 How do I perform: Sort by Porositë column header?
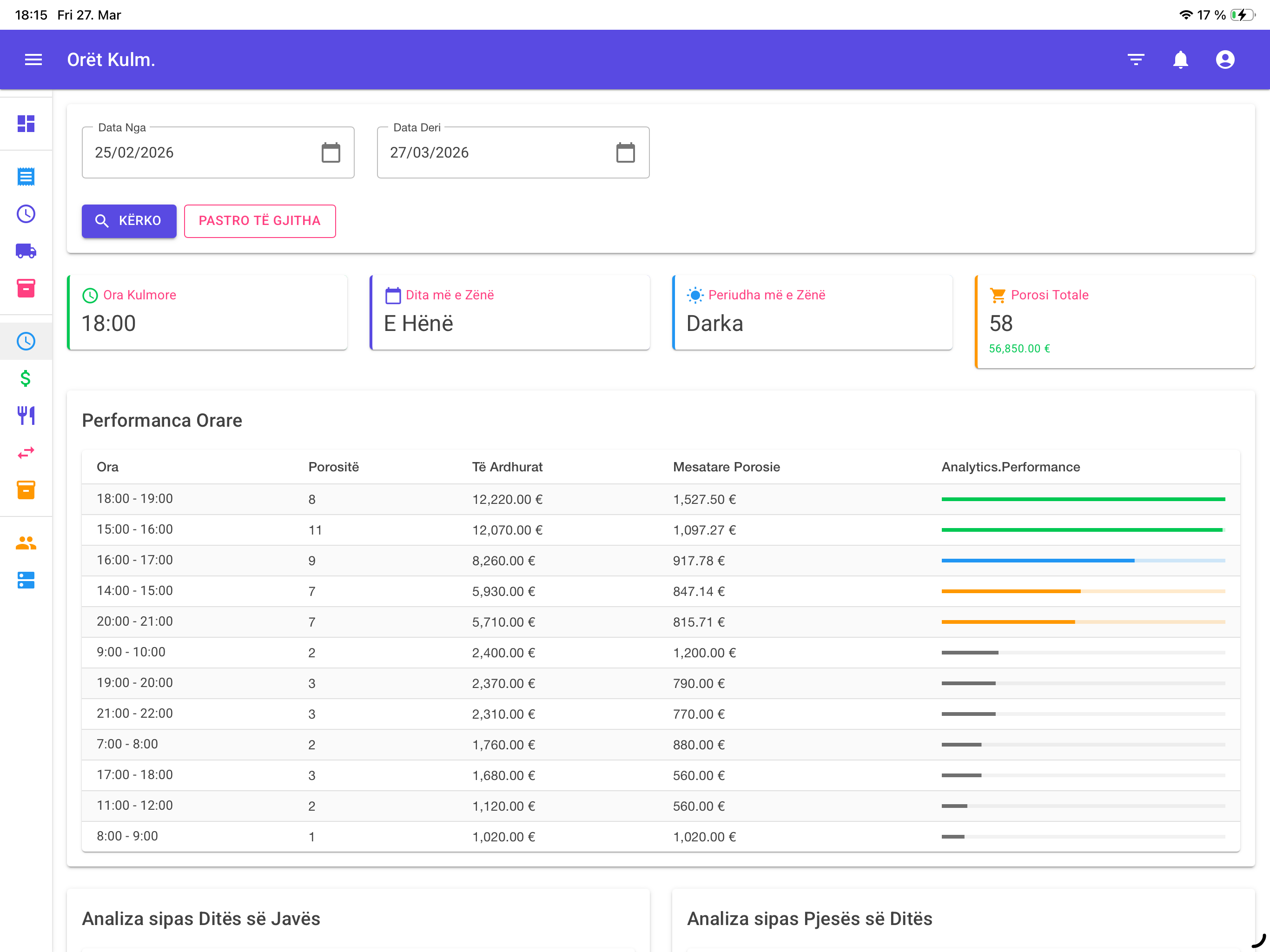[x=334, y=467]
